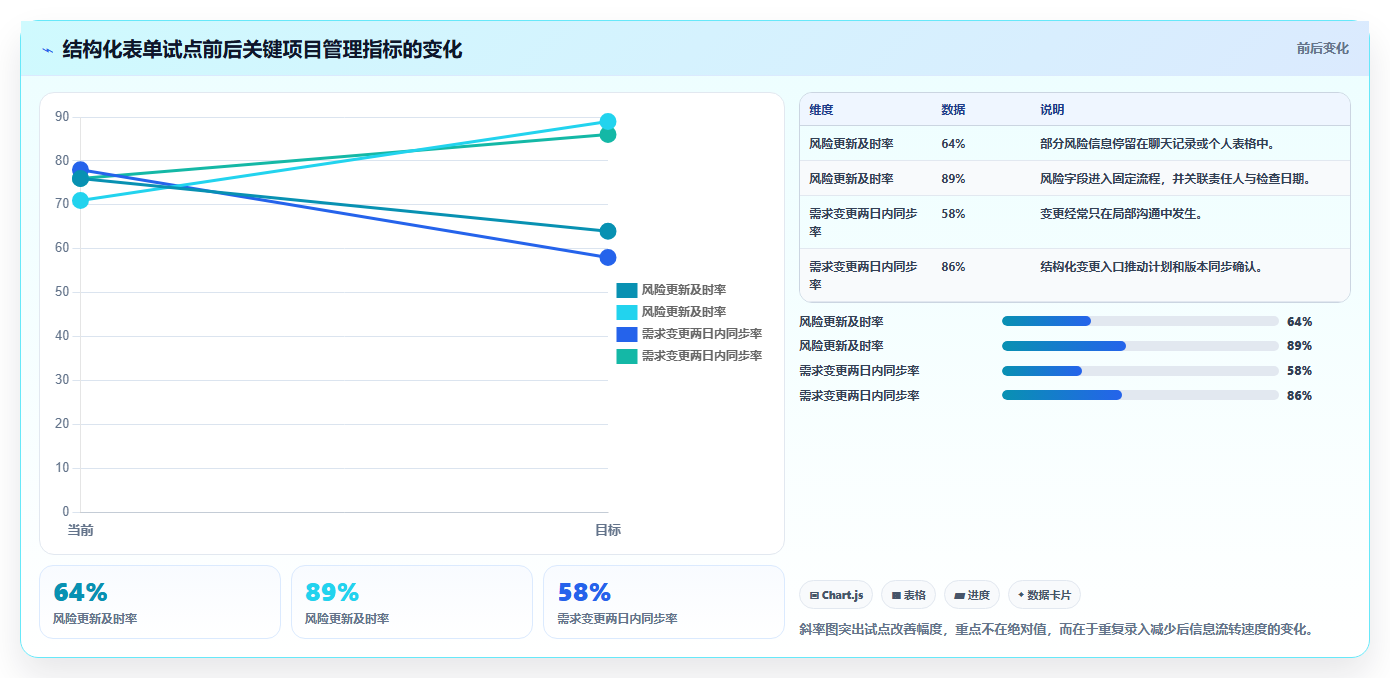Toggle the green 需求变更两日内同步率 legend swatch

click(x=627, y=356)
